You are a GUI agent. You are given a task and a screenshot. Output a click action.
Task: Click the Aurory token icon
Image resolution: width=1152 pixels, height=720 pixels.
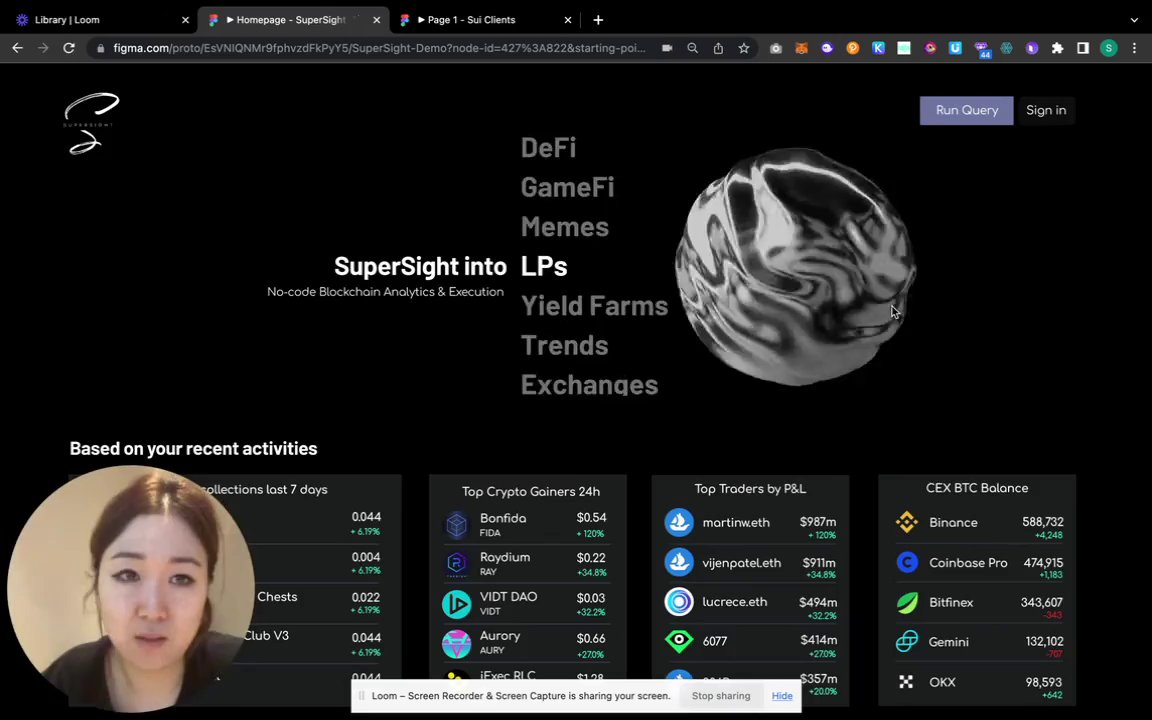(456, 644)
